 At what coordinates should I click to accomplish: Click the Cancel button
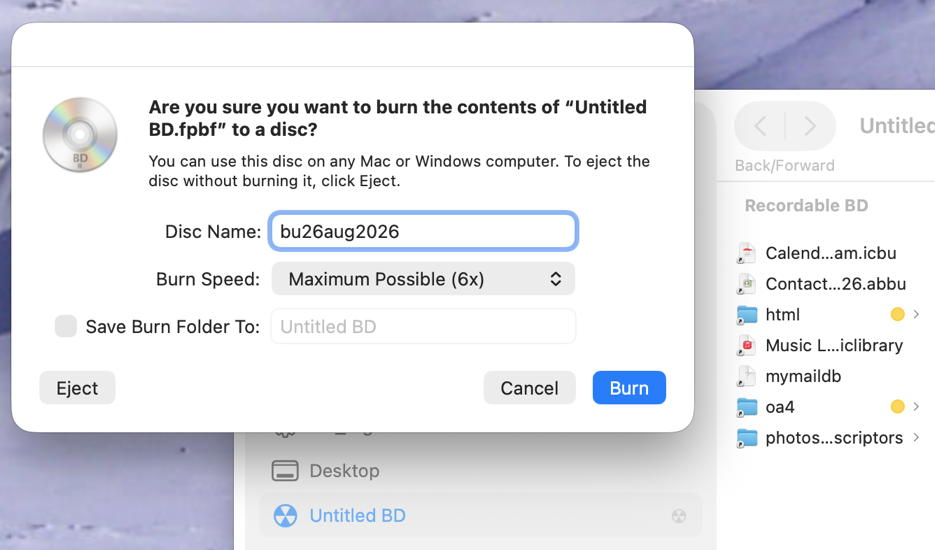(x=530, y=388)
